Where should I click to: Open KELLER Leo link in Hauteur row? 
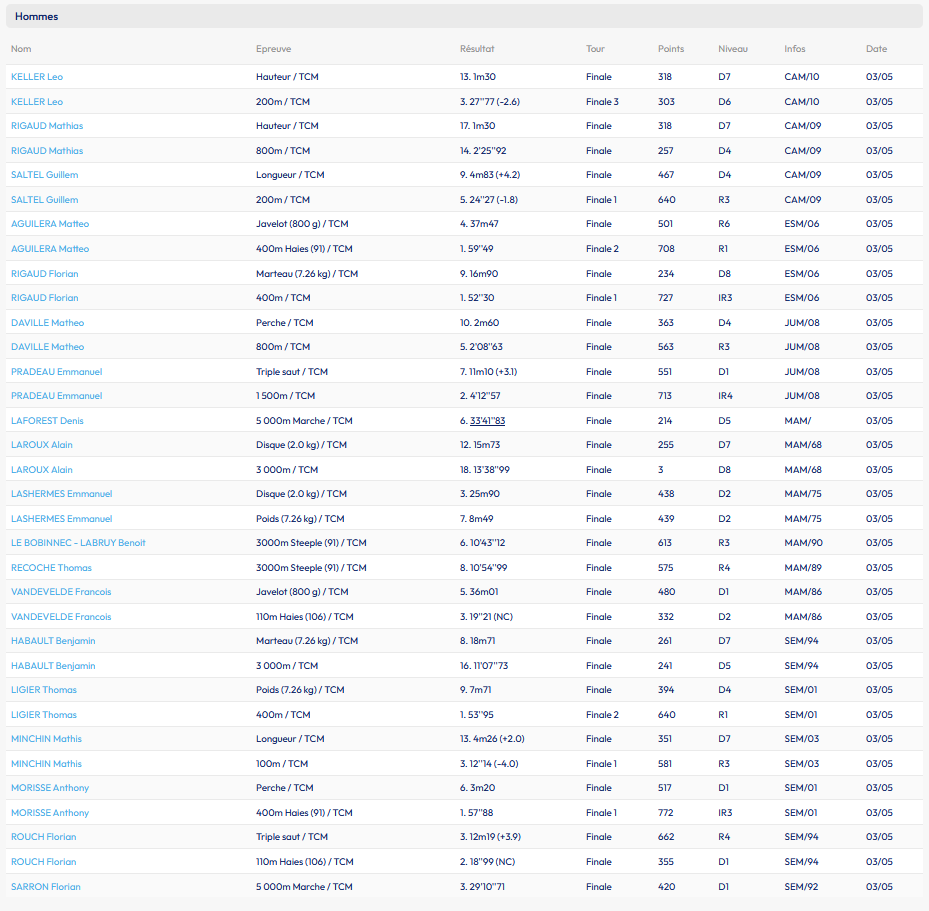point(37,77)
